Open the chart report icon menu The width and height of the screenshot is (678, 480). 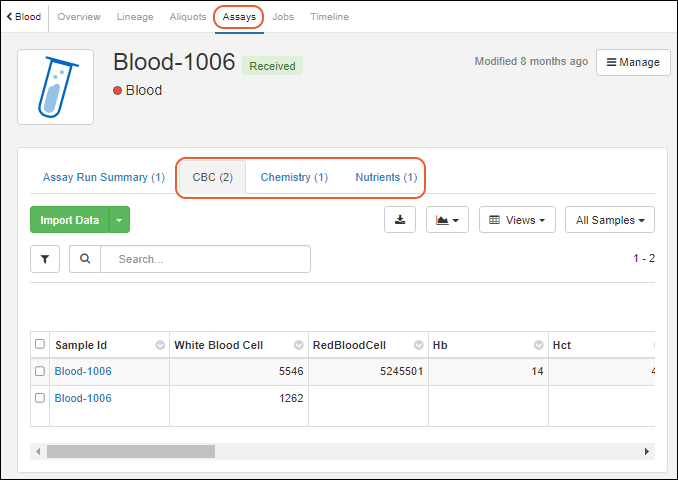tap(447, 220)
